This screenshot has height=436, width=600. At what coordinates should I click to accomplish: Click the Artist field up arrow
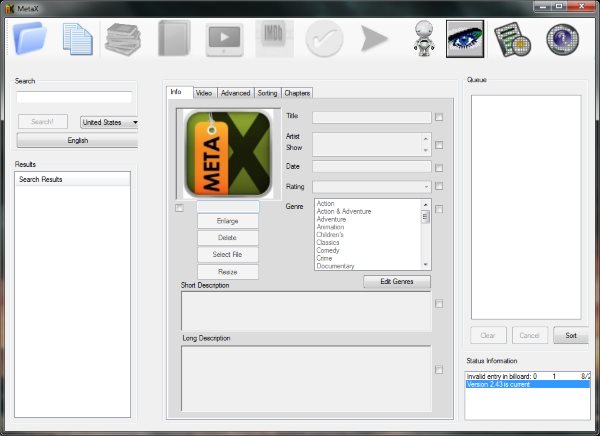(x=426, y=139)
